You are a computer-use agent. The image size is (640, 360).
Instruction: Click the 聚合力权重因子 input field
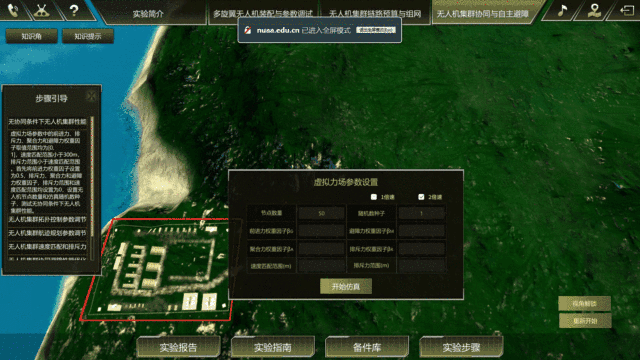[x=321, y=249]
